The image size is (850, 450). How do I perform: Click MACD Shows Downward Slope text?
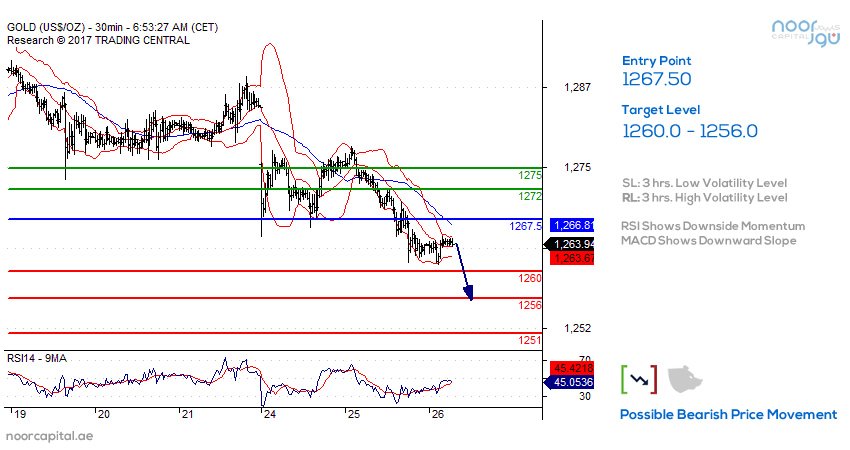click(709, 240)
